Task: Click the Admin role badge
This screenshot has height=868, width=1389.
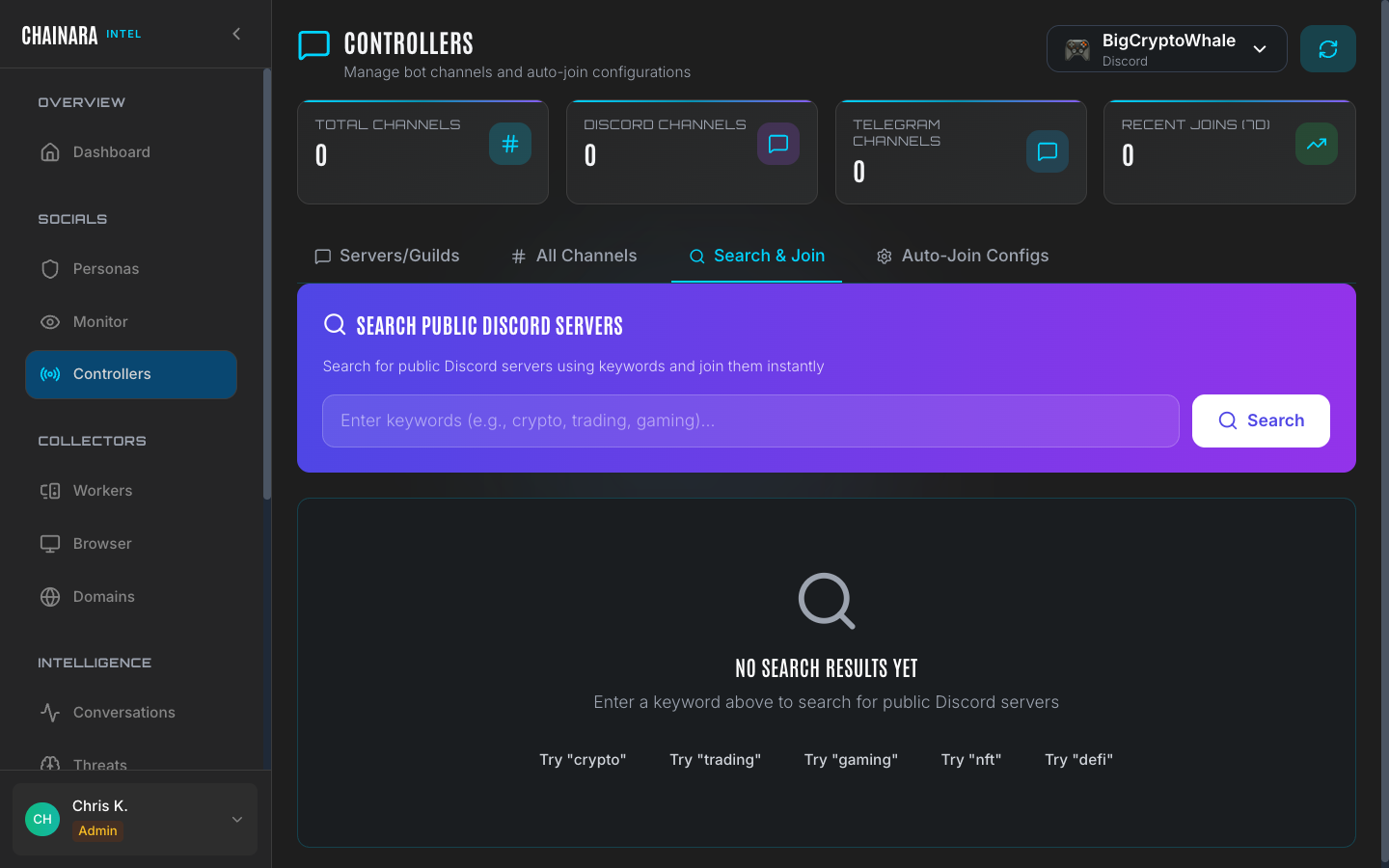Action: tap(97, 831)
